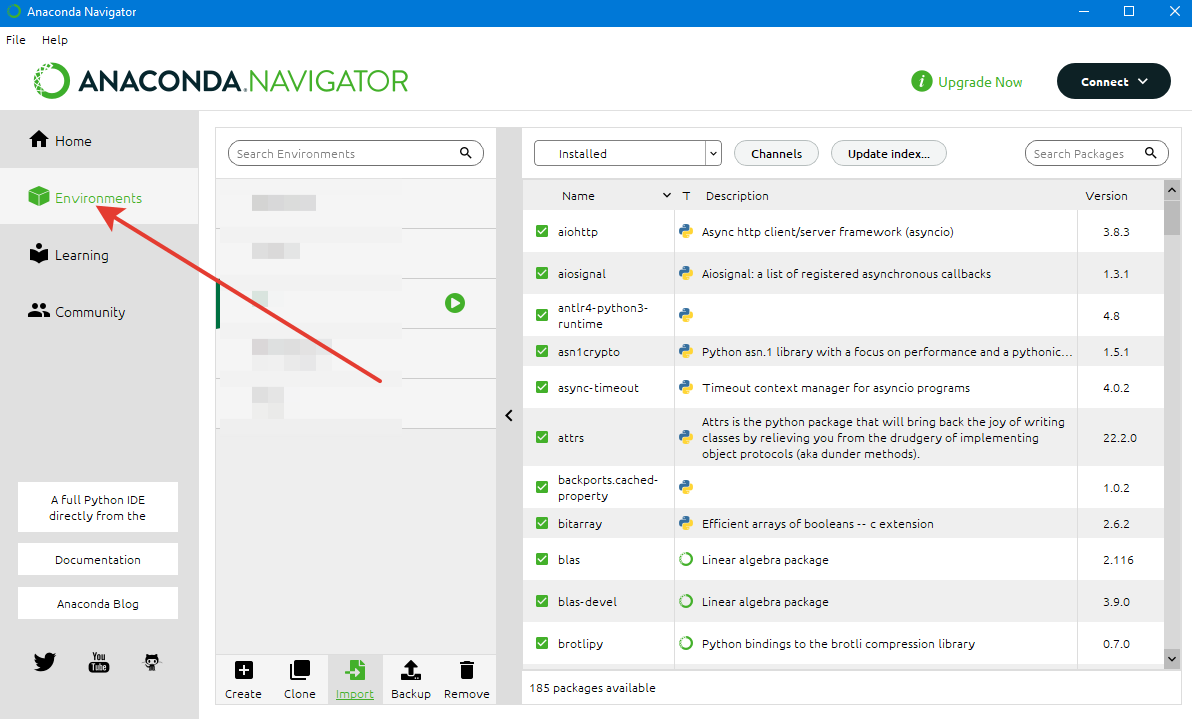The height and width of the screenshot is (719, 1192).
Task: Select the Environments tab label
Action: pyautogui.click(x=98, y=198)
